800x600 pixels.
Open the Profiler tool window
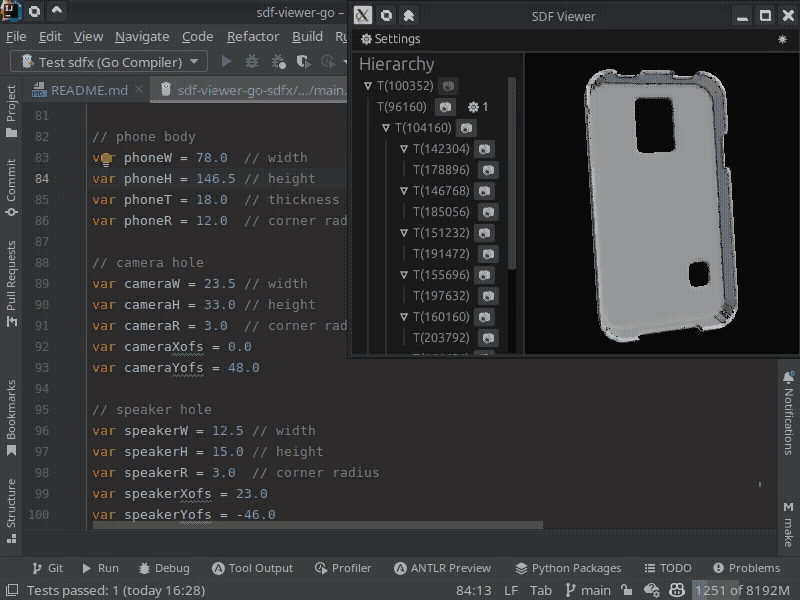coord(343,568)
